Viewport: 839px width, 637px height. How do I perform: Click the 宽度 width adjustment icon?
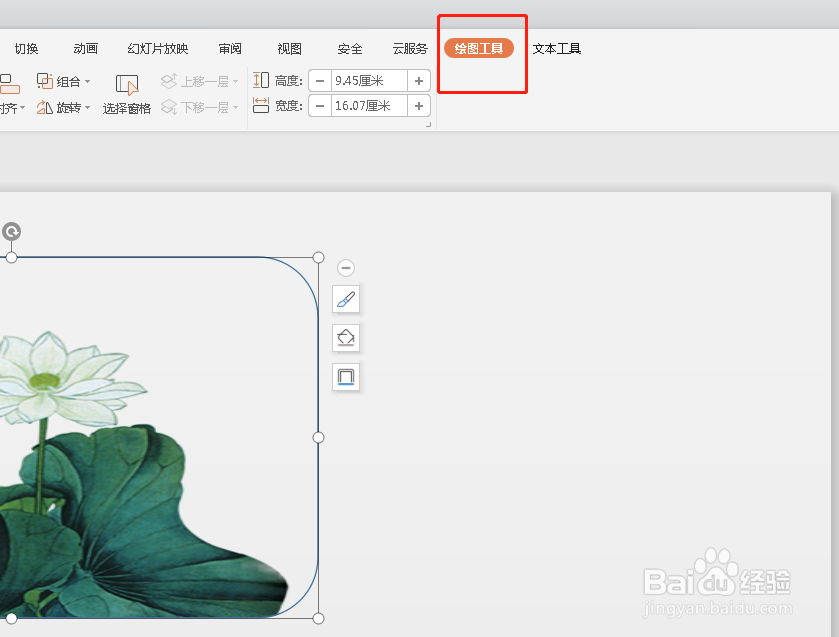pos(263,107)
